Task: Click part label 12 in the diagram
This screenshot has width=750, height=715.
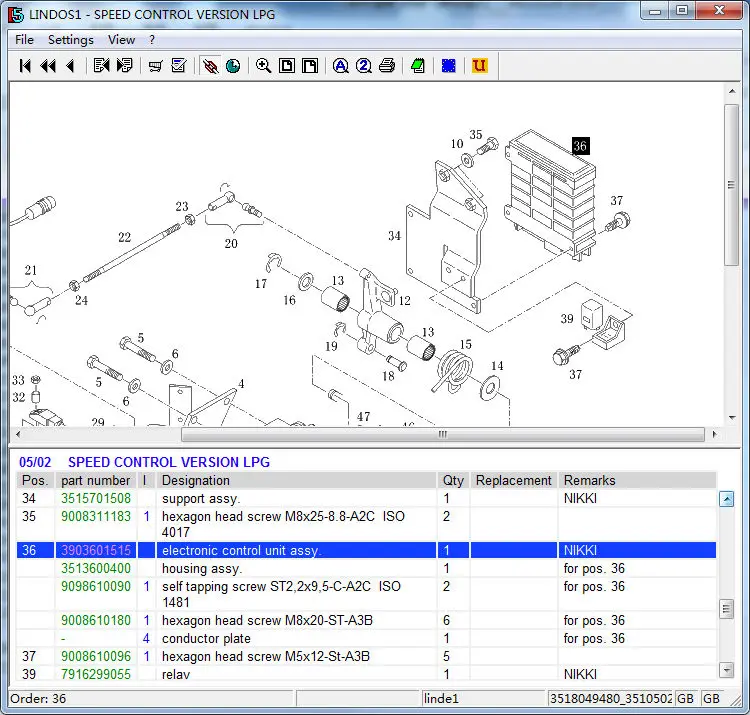Action: (x=405, y=300)
